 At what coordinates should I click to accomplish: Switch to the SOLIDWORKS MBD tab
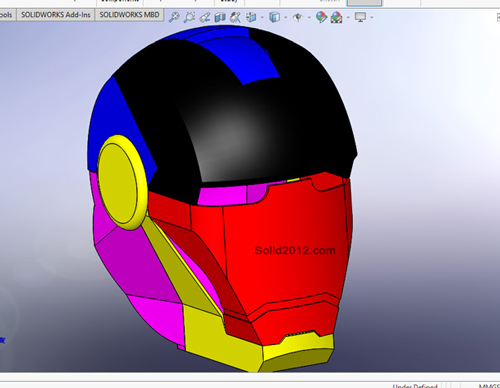[x=129, y=15]
